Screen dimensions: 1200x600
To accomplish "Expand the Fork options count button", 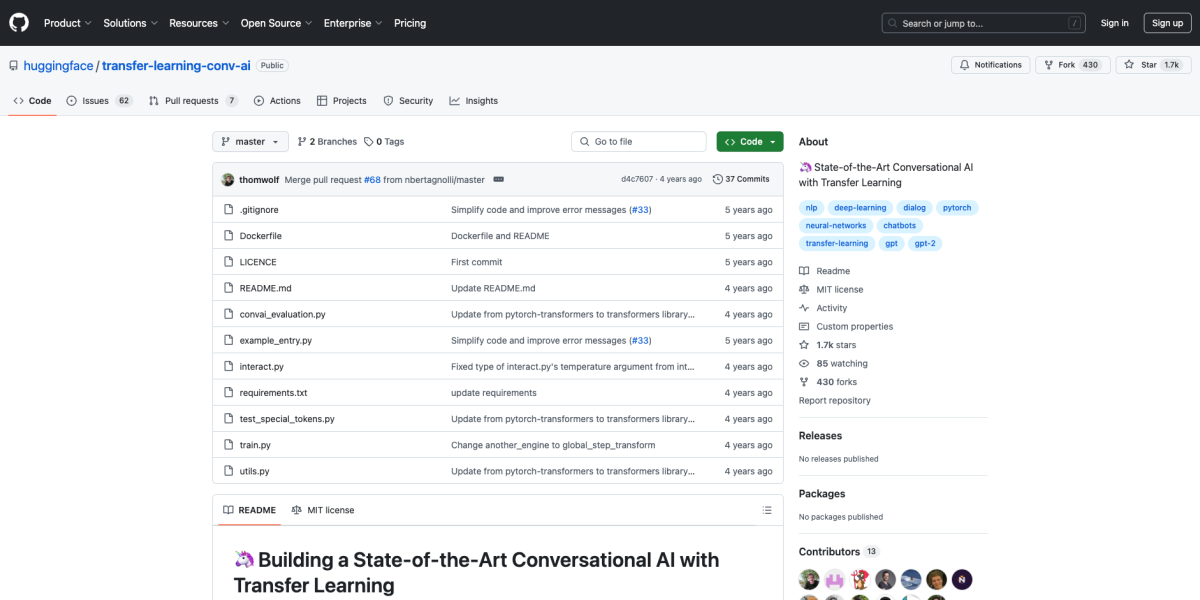I will (1090, 65).
